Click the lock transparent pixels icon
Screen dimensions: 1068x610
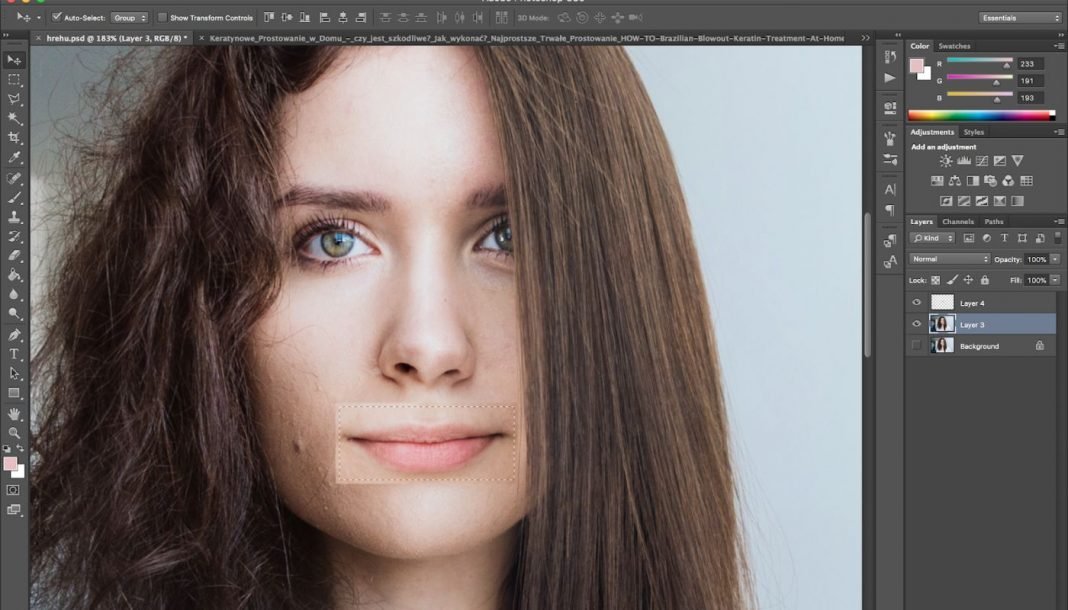coord(936,280)
